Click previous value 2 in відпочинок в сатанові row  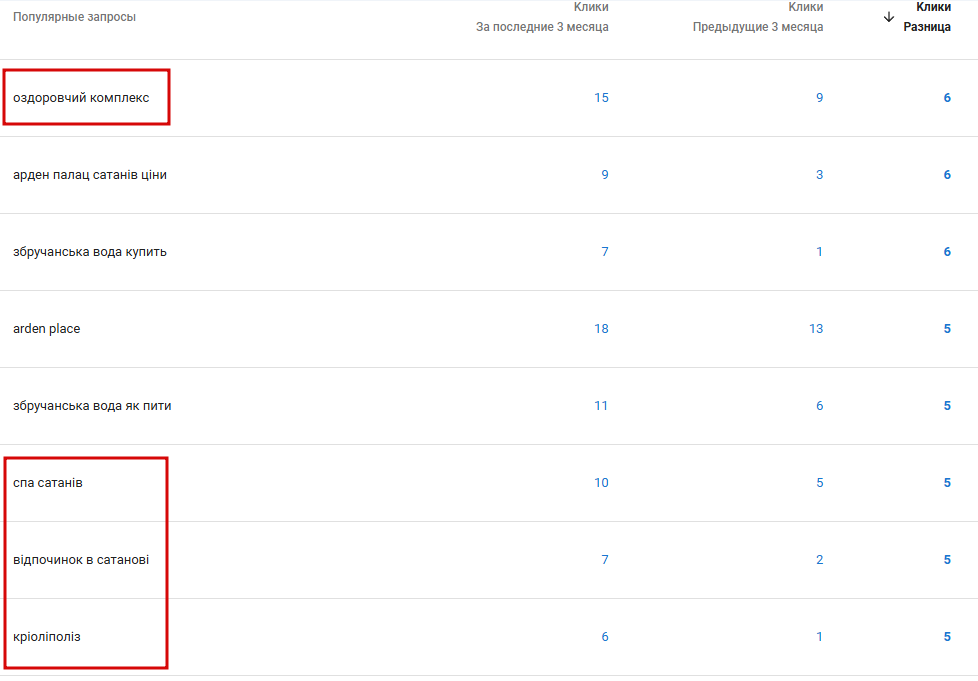[820, 560]
